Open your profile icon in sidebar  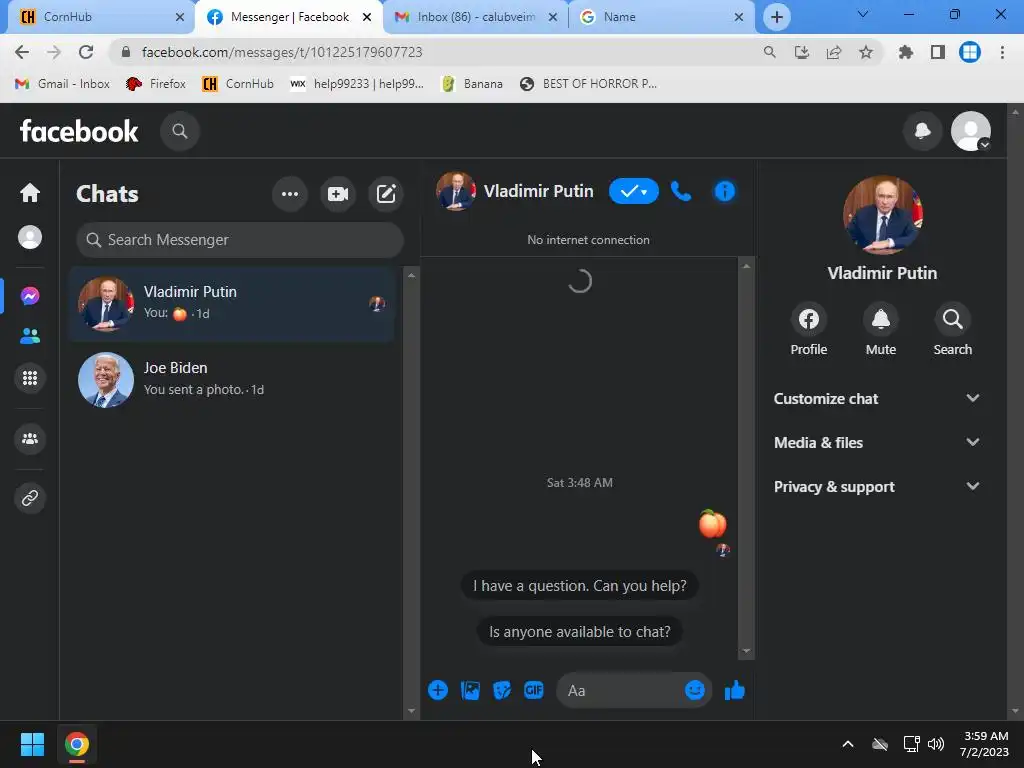point(30,237)
